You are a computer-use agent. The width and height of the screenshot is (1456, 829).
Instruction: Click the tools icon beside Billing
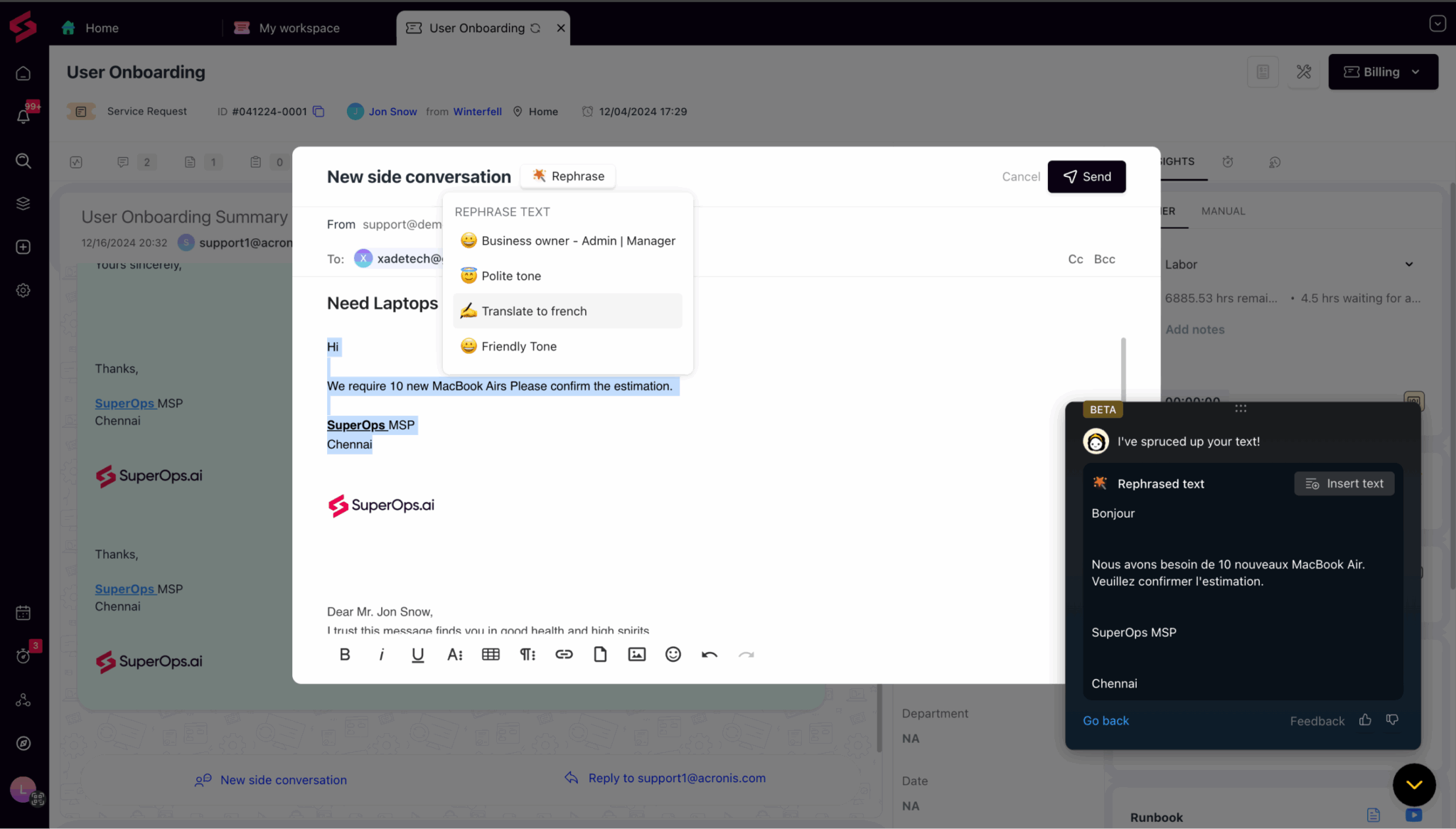tap(1304, 72)
